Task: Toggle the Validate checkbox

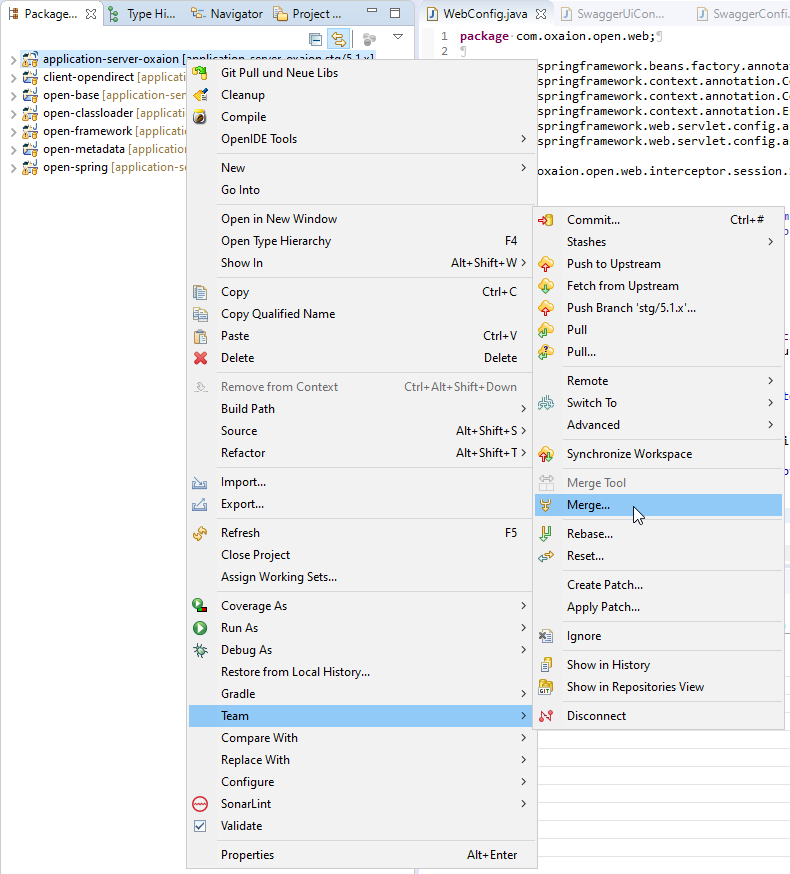Action: [x=200, y=826]
